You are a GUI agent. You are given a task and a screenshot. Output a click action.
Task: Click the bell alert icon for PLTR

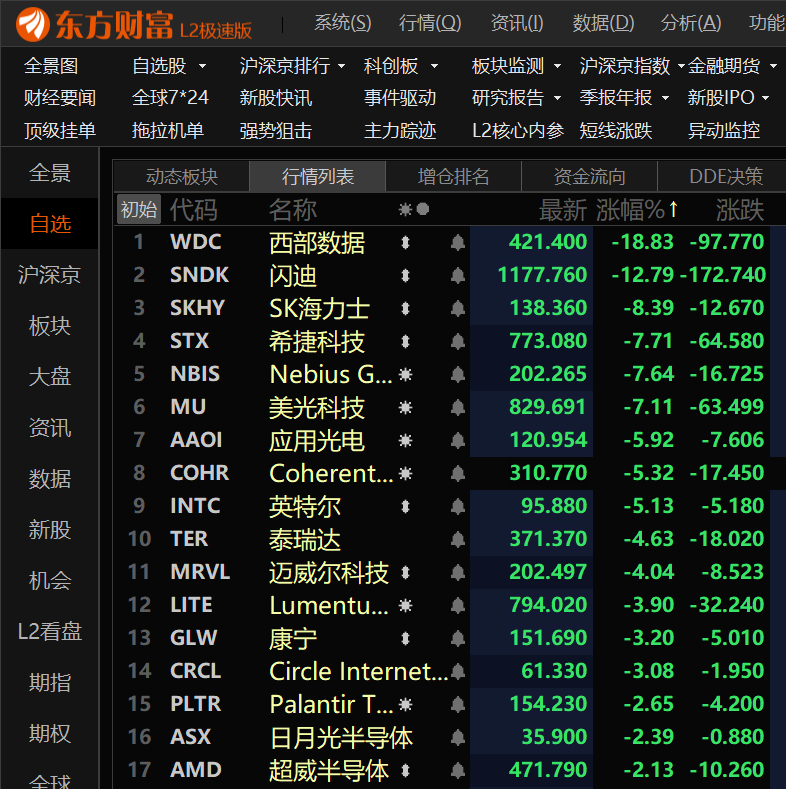(x=457, y=704)
